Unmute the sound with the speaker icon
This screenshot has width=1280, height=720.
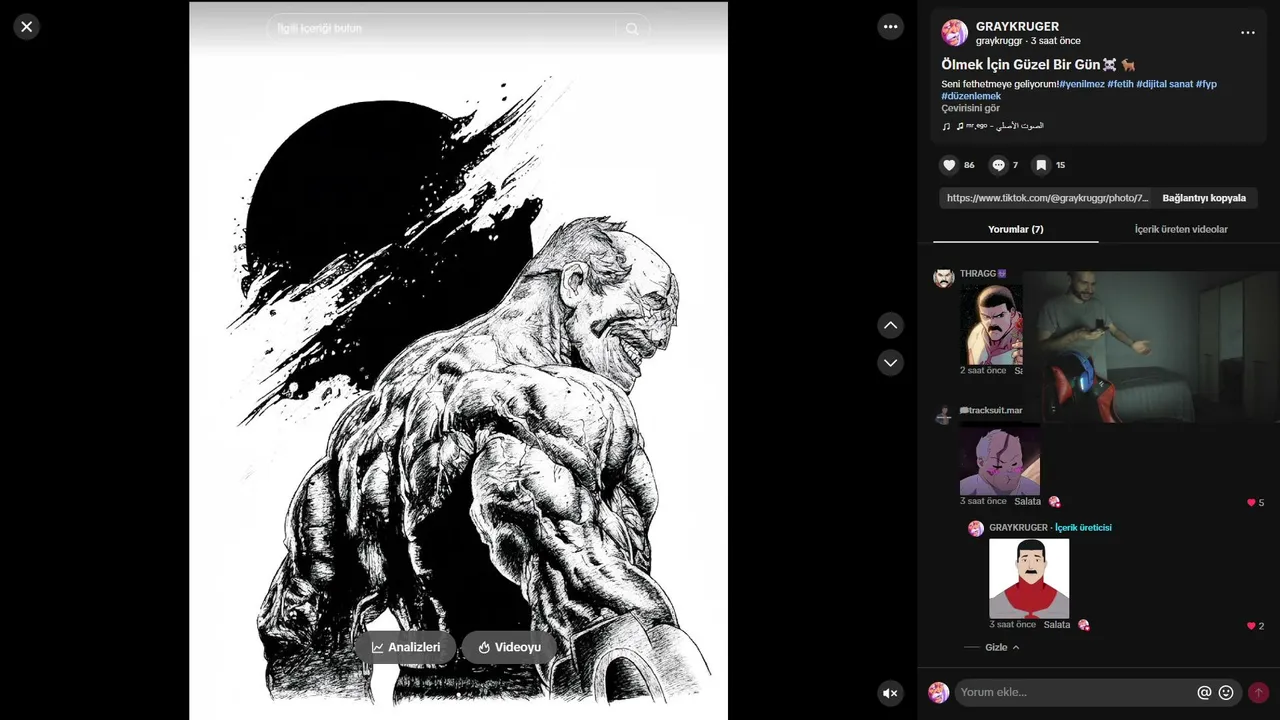[890, 693]
